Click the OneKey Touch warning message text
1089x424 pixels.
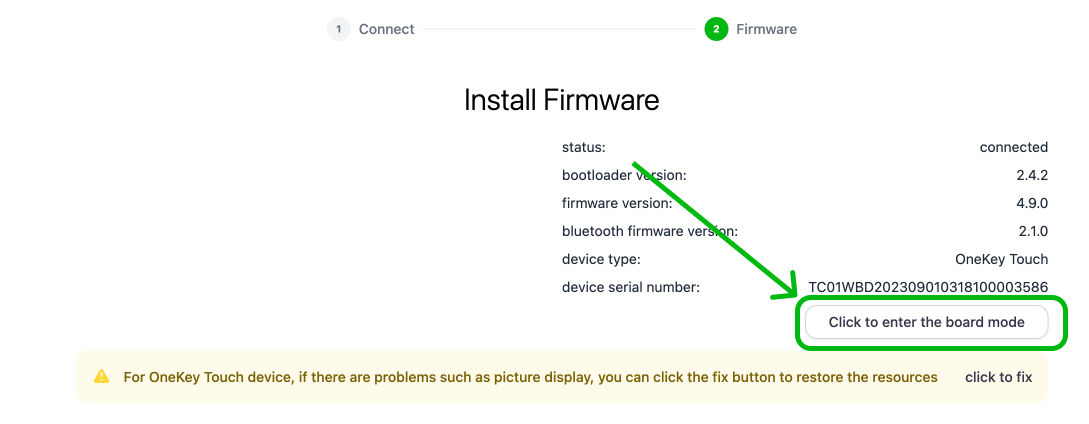pos(531,377)
